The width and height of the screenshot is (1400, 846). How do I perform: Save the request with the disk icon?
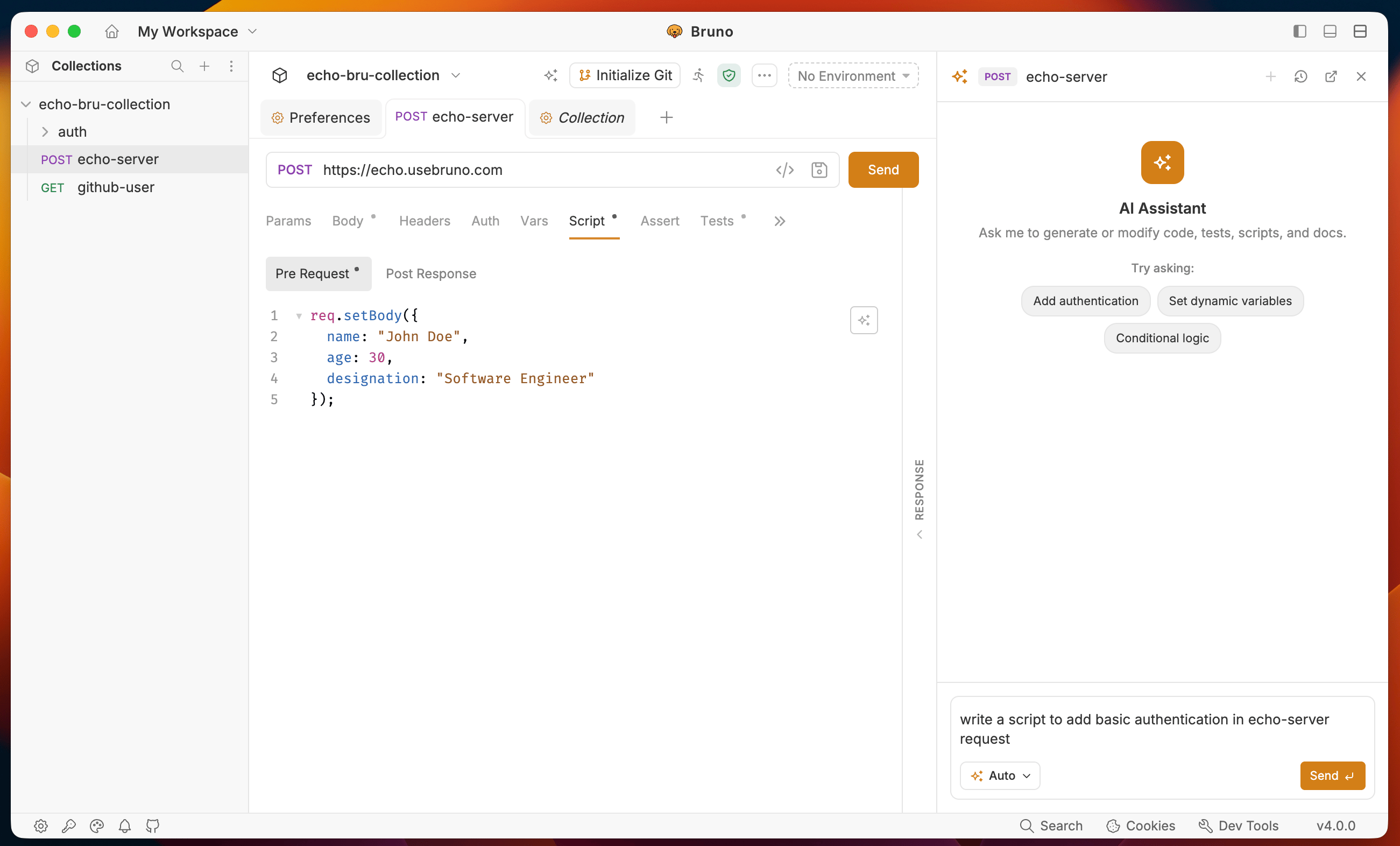coord(819,170)
